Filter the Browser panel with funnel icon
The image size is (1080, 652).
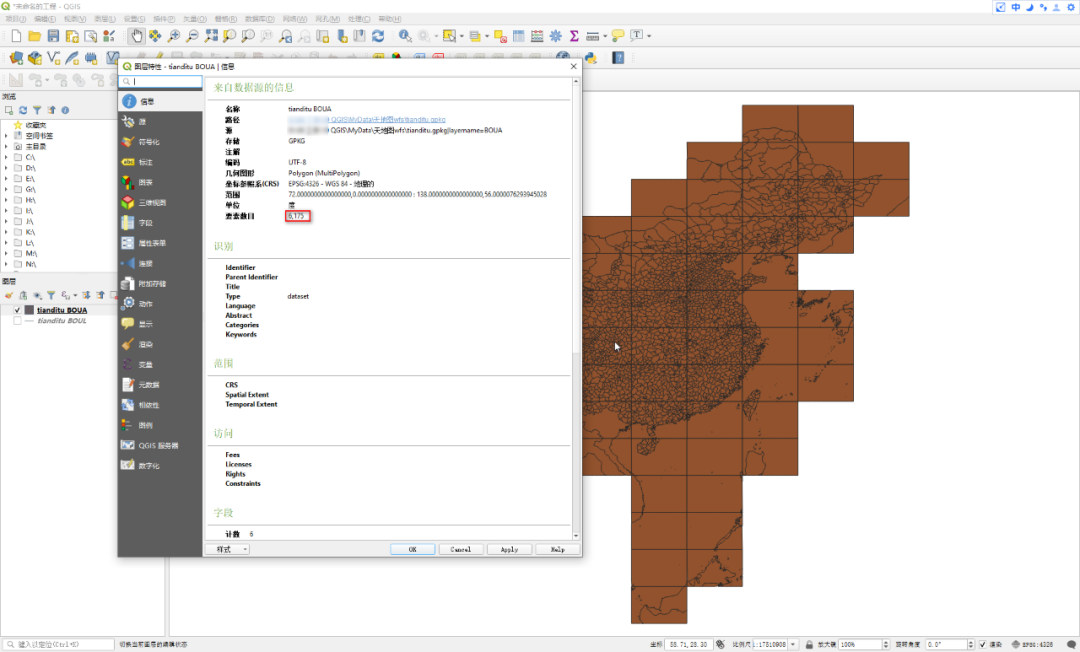[37, 110]
